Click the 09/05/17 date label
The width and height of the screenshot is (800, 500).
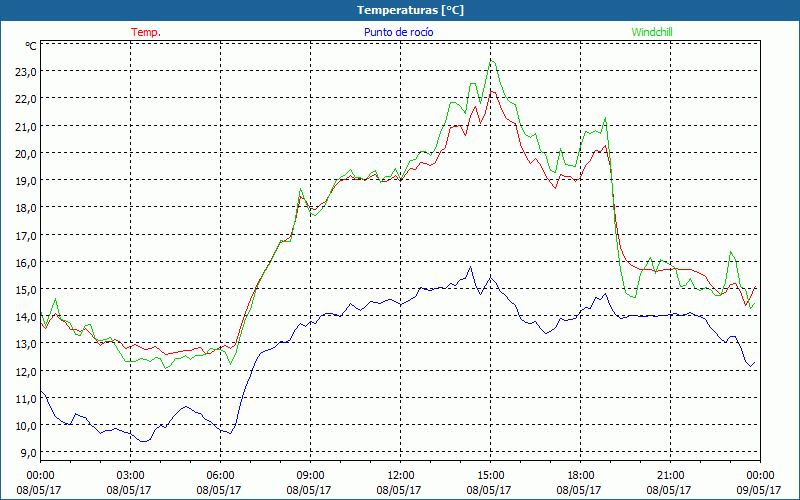759,490
